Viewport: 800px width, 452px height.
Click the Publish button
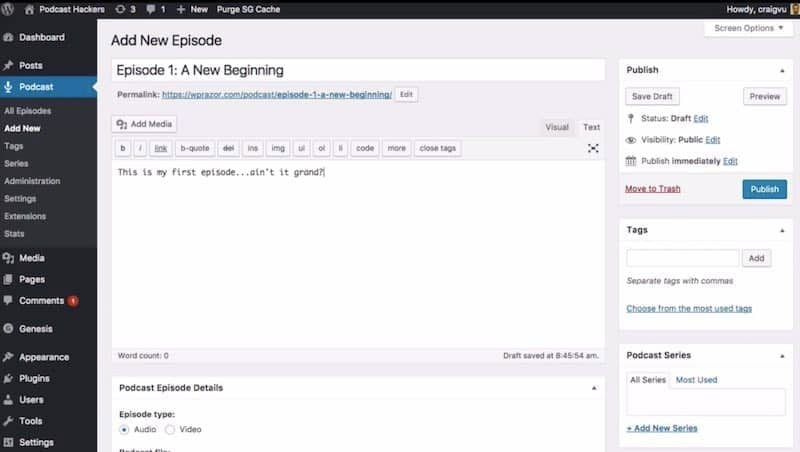[764, 189]
